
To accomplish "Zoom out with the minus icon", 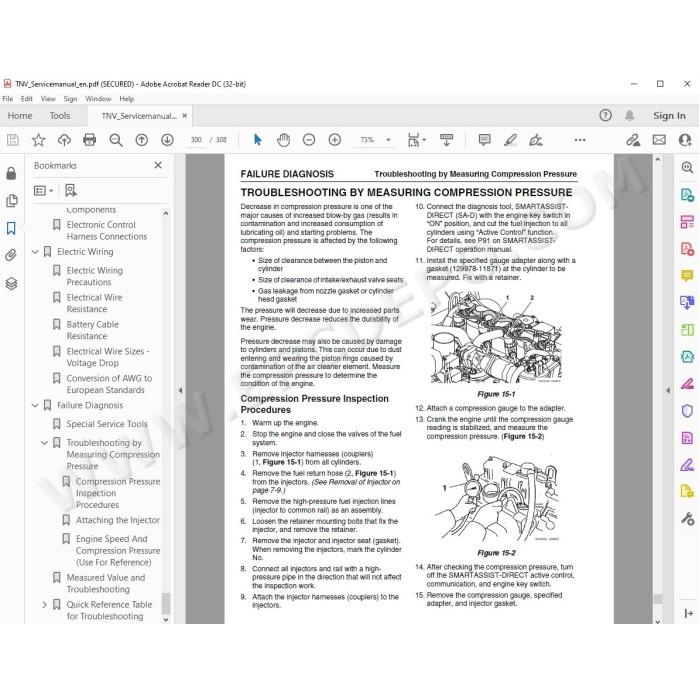I will [309, 140].
